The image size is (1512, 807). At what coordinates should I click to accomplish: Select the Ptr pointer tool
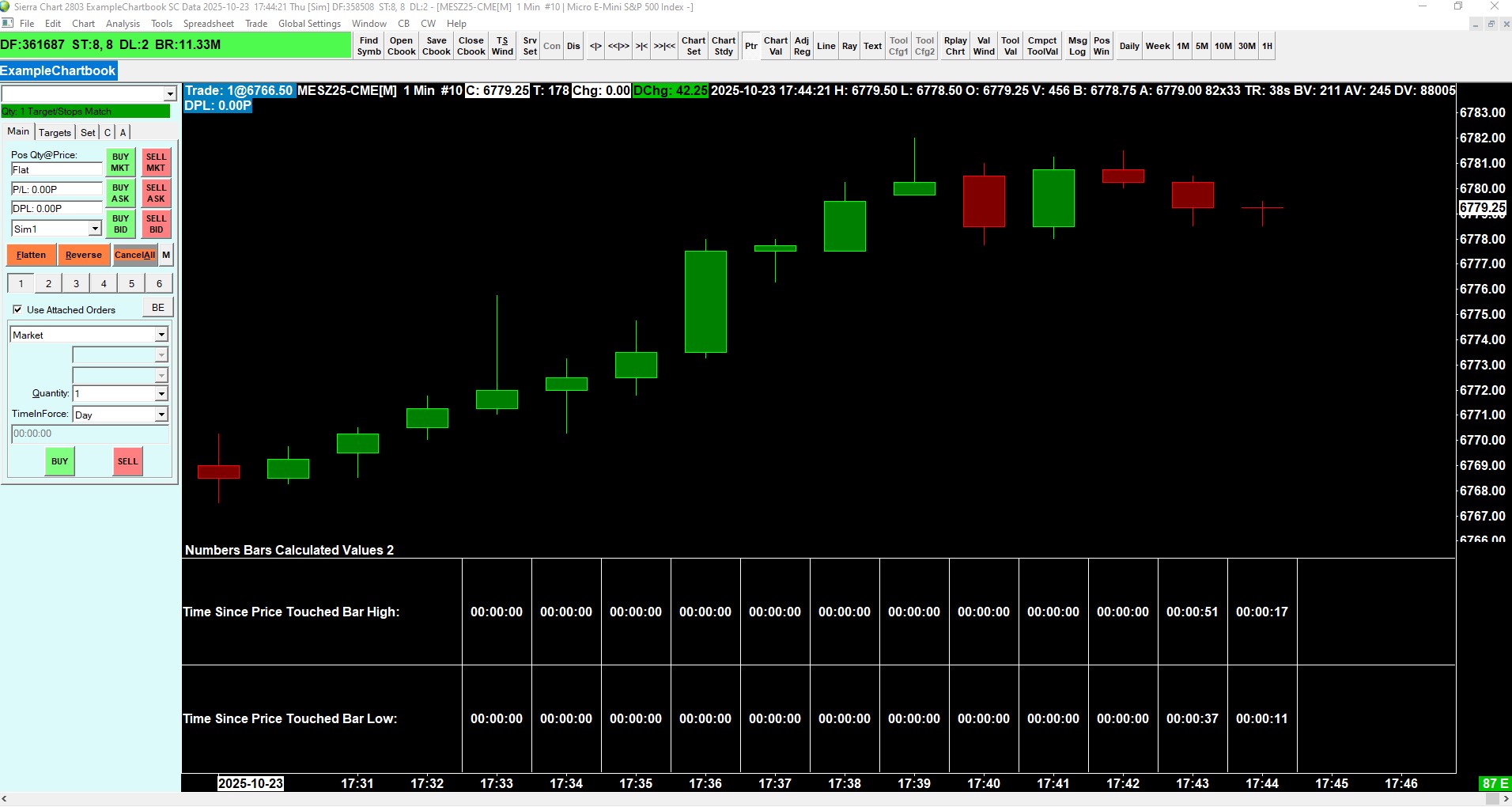pos(751,46)
